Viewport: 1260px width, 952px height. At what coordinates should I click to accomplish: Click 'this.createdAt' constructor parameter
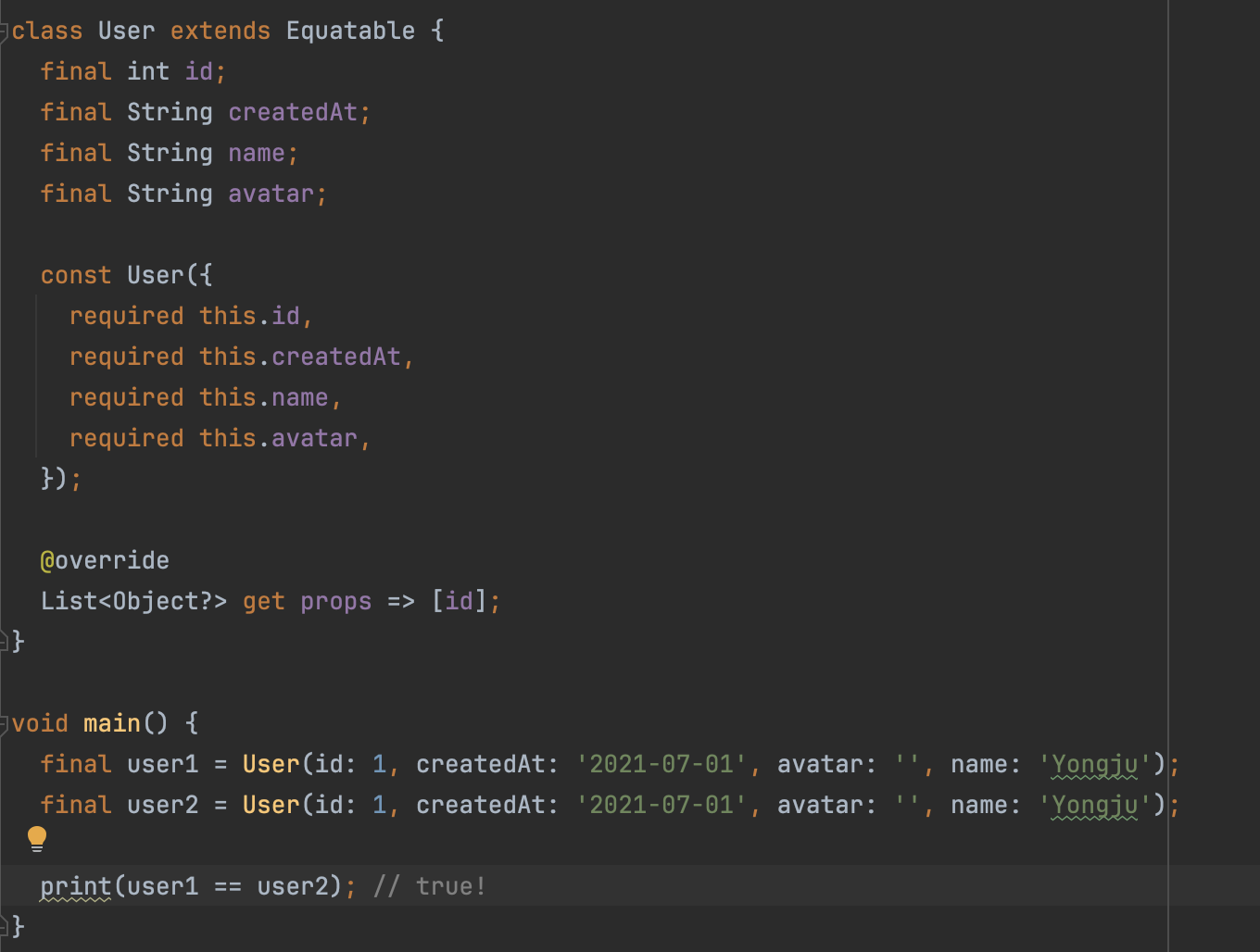coord(300,357)
